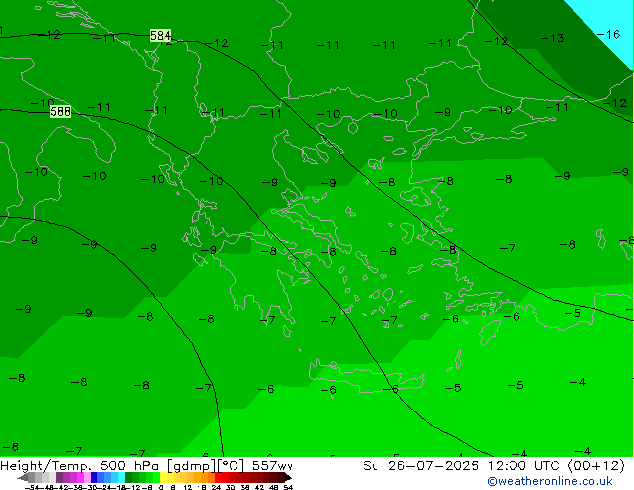Click the [gdmp] unit label
Viewport: 634px width, 490px height.
192,466
